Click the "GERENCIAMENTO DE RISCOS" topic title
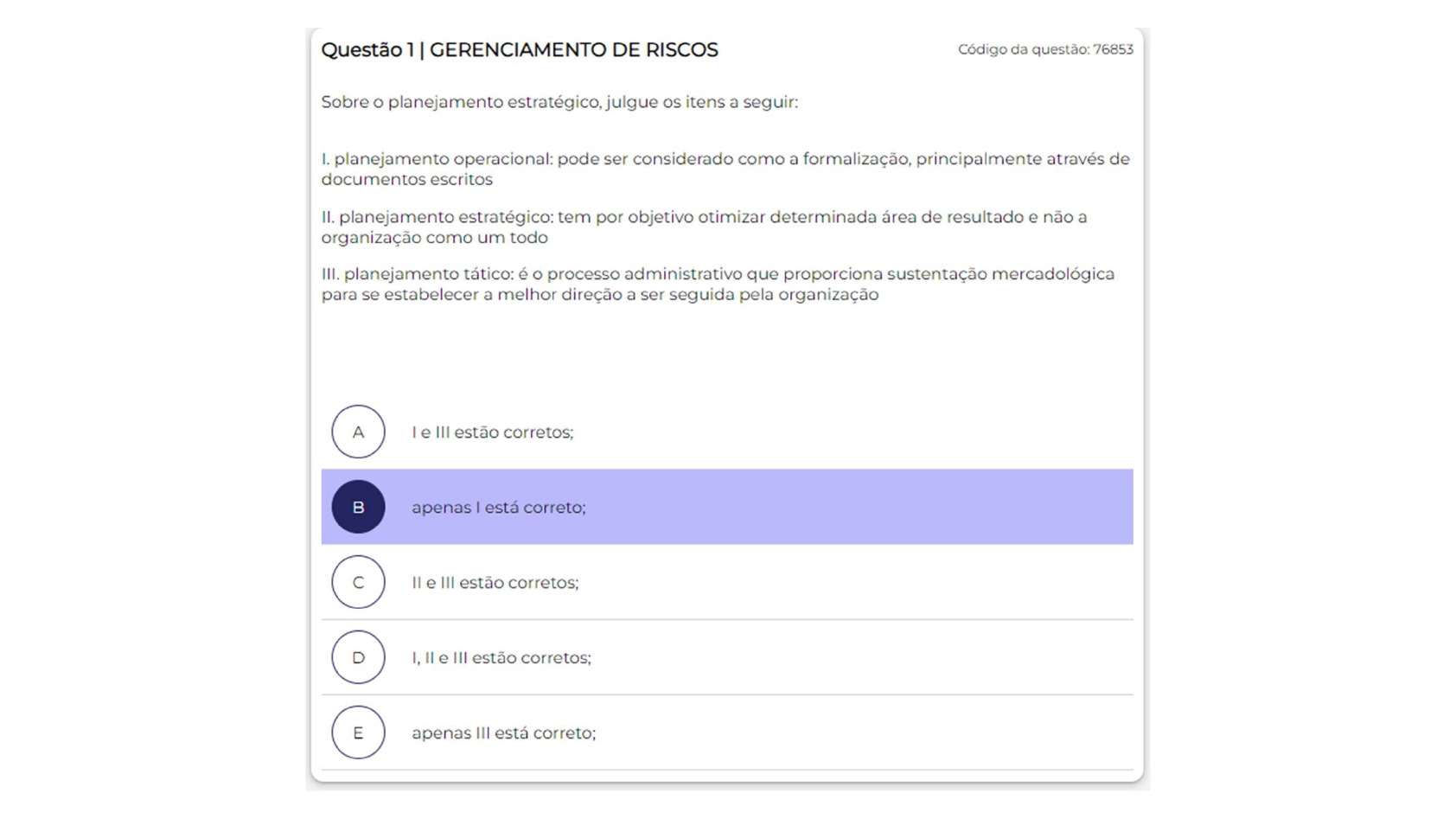Viewport: 1456px width, 819px height. click(573, 50)
